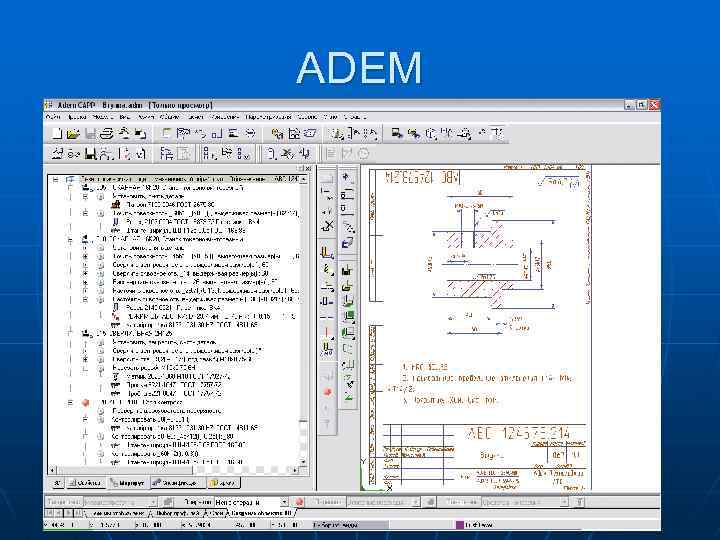This screenshot has width=720, height=540.
Task: Open the Вид menu in menu bar
Action: 125,117
